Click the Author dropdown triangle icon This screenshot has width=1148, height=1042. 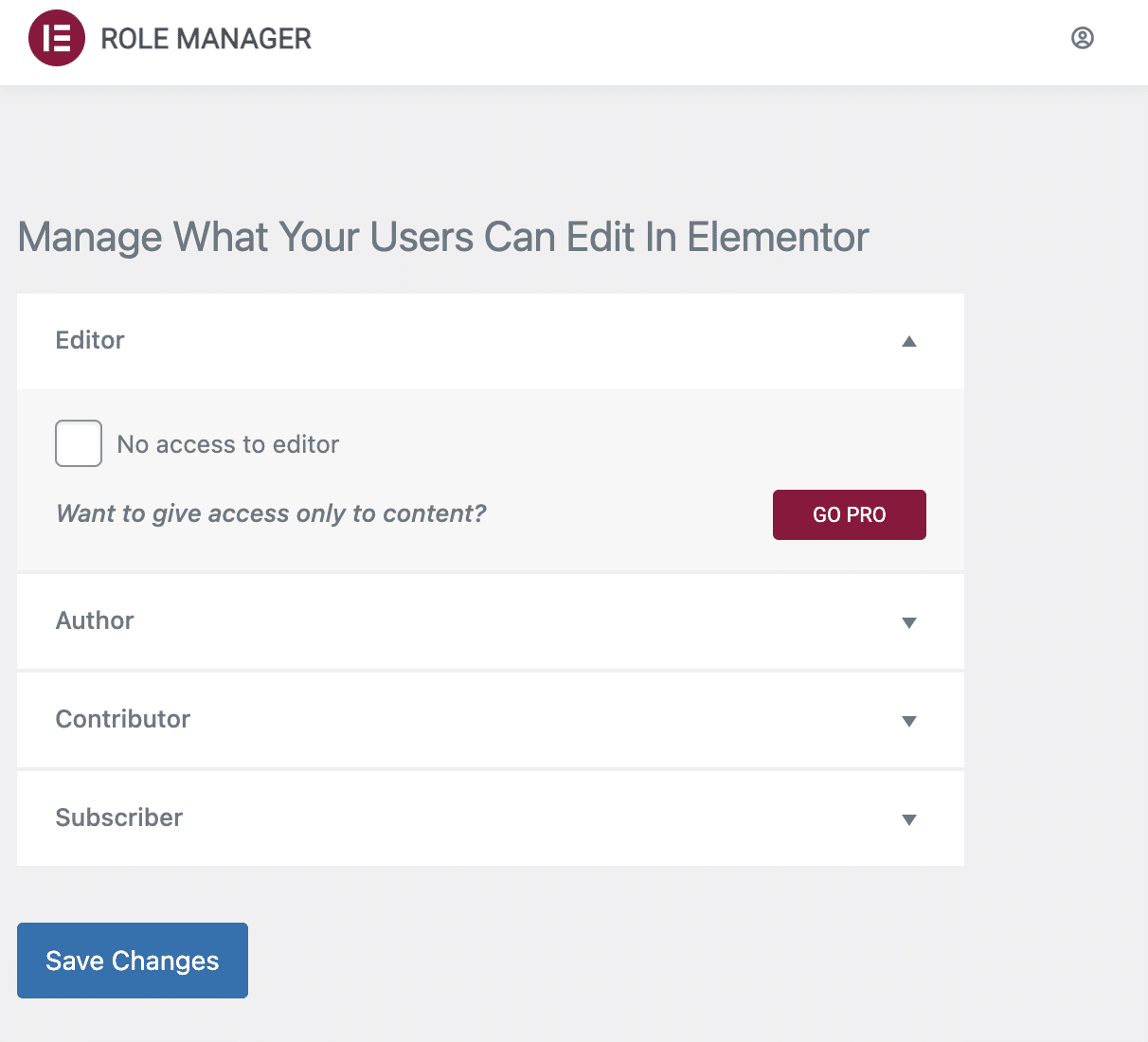tap(909, 623)
